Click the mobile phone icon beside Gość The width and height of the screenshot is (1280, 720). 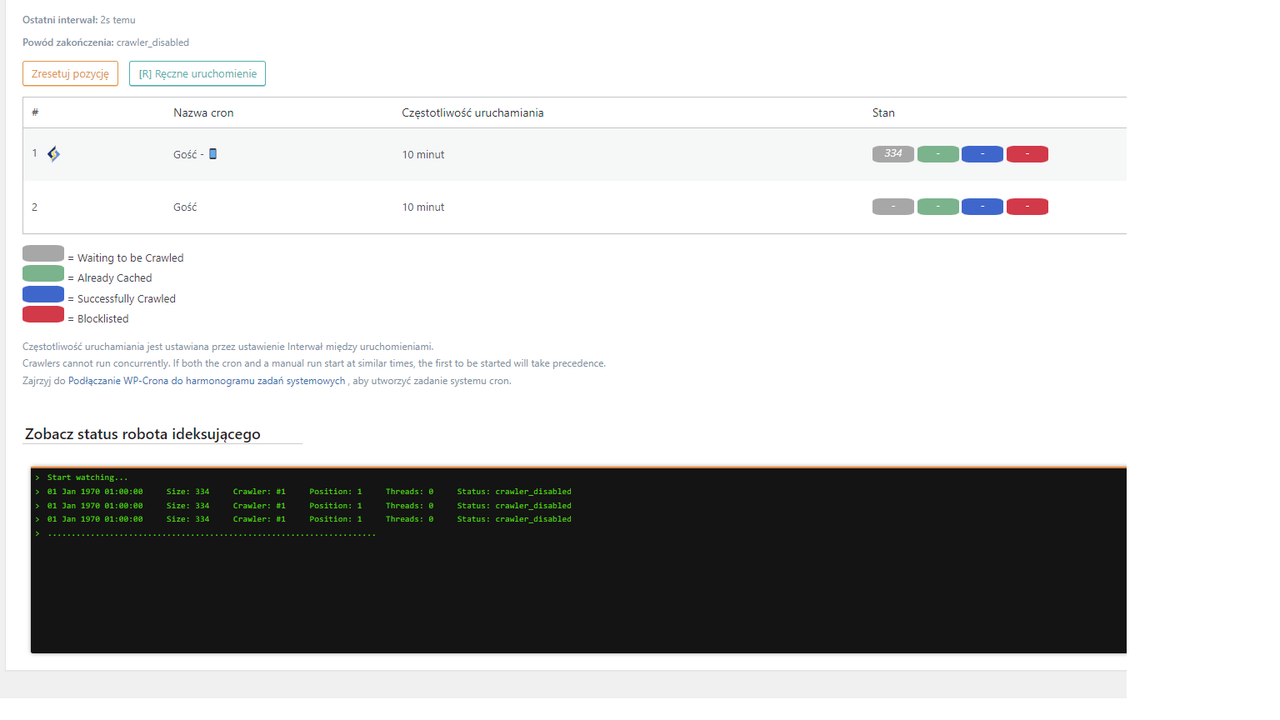[212, 154]
